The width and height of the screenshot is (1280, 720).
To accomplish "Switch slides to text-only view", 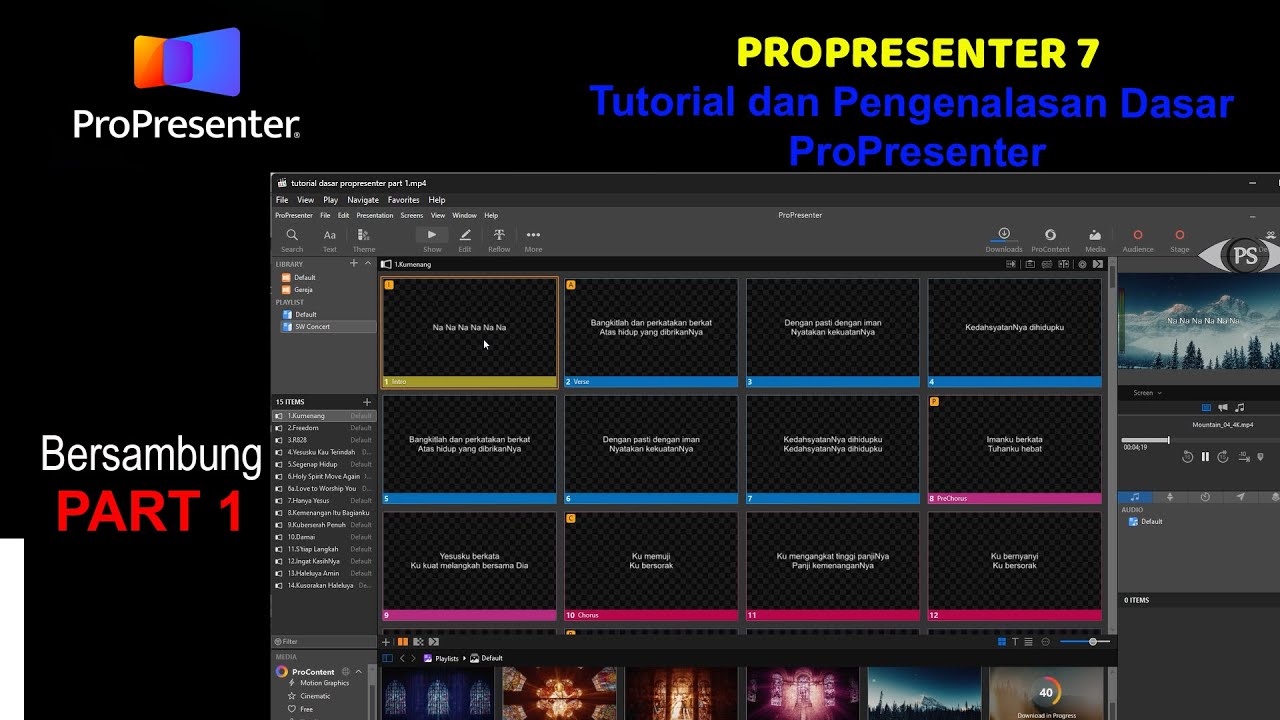I will (1015, 642).
